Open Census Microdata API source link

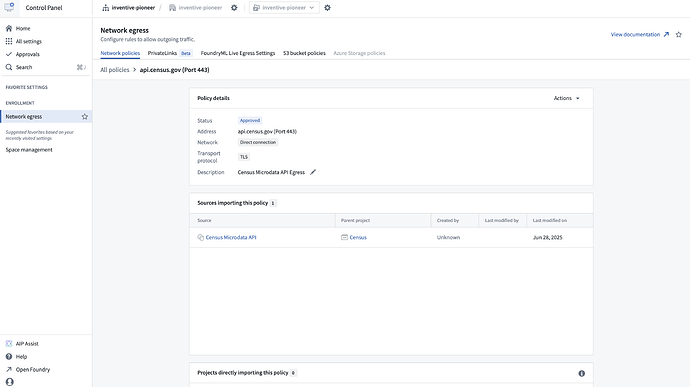tap(231, 237)
